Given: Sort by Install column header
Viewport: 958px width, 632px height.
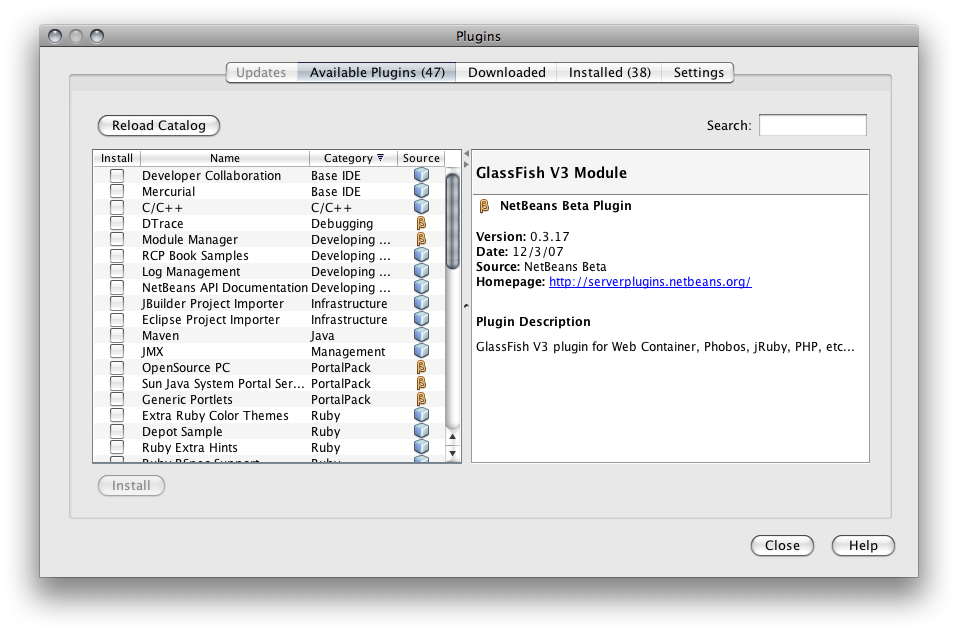Looking at the screenshot, I should point(117,158).
